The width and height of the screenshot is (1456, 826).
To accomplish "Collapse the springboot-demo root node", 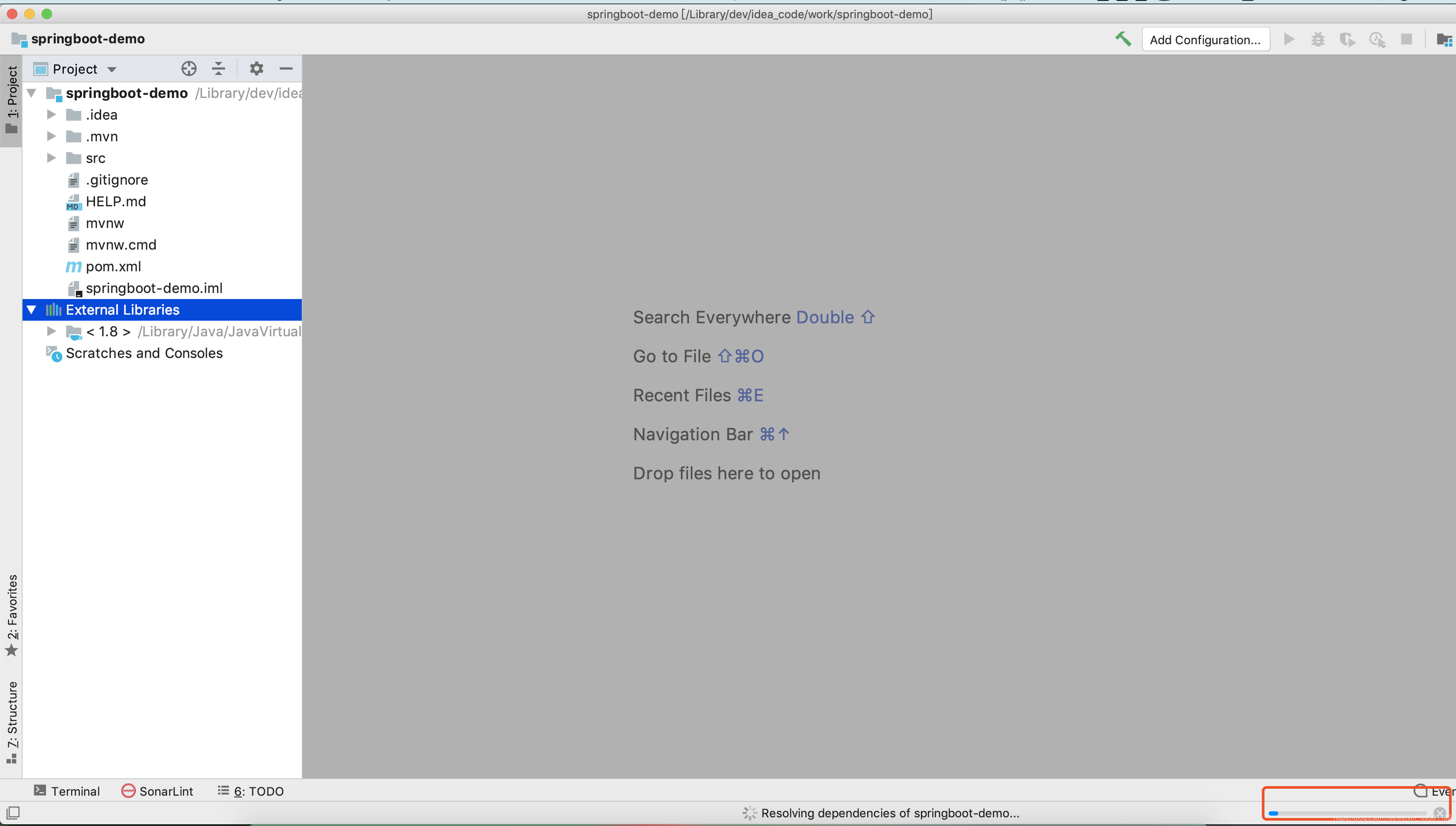I will (x=32, y=93).
